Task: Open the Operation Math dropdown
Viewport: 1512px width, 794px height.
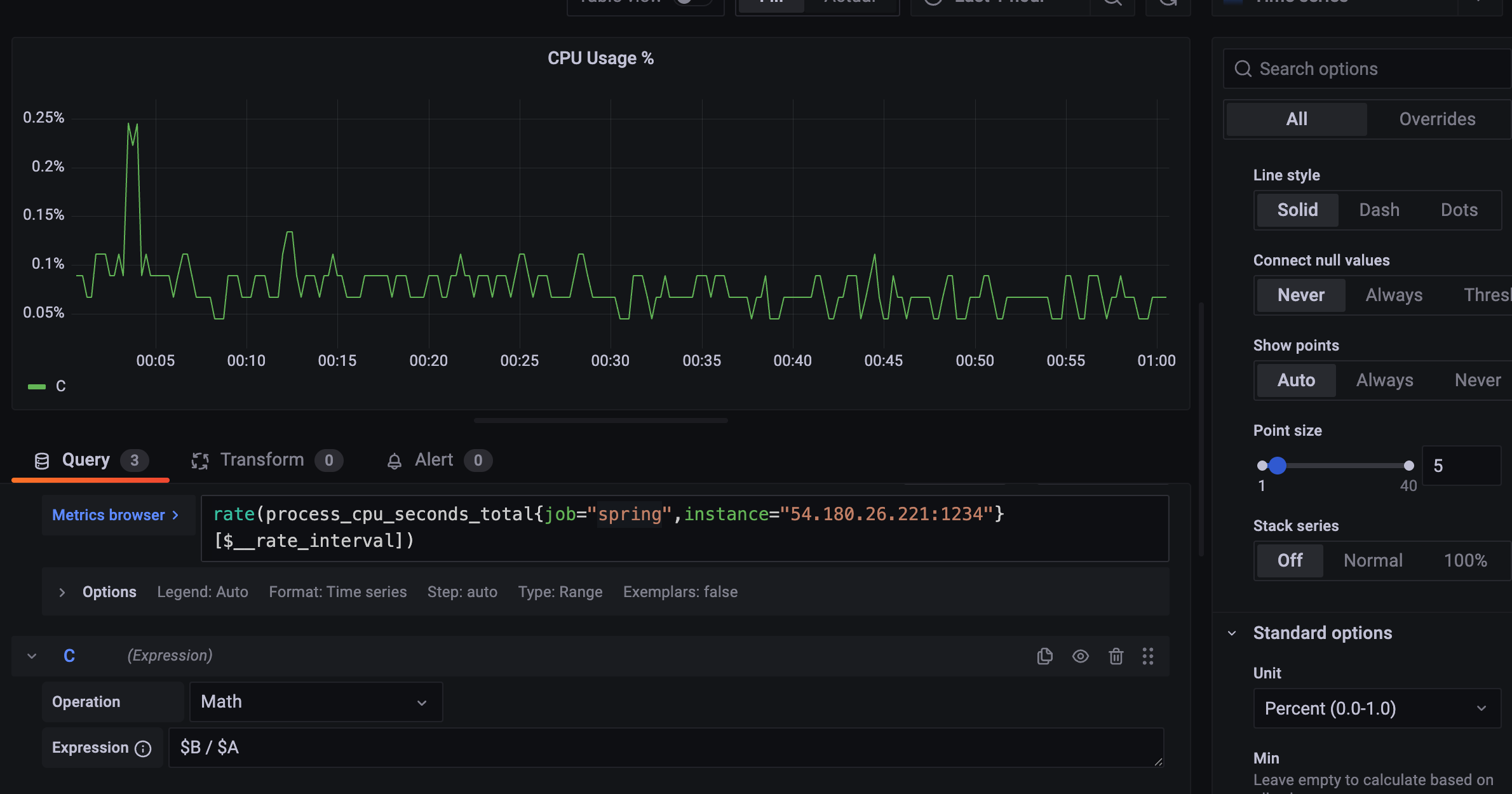Action: click(x=316, y=702)
